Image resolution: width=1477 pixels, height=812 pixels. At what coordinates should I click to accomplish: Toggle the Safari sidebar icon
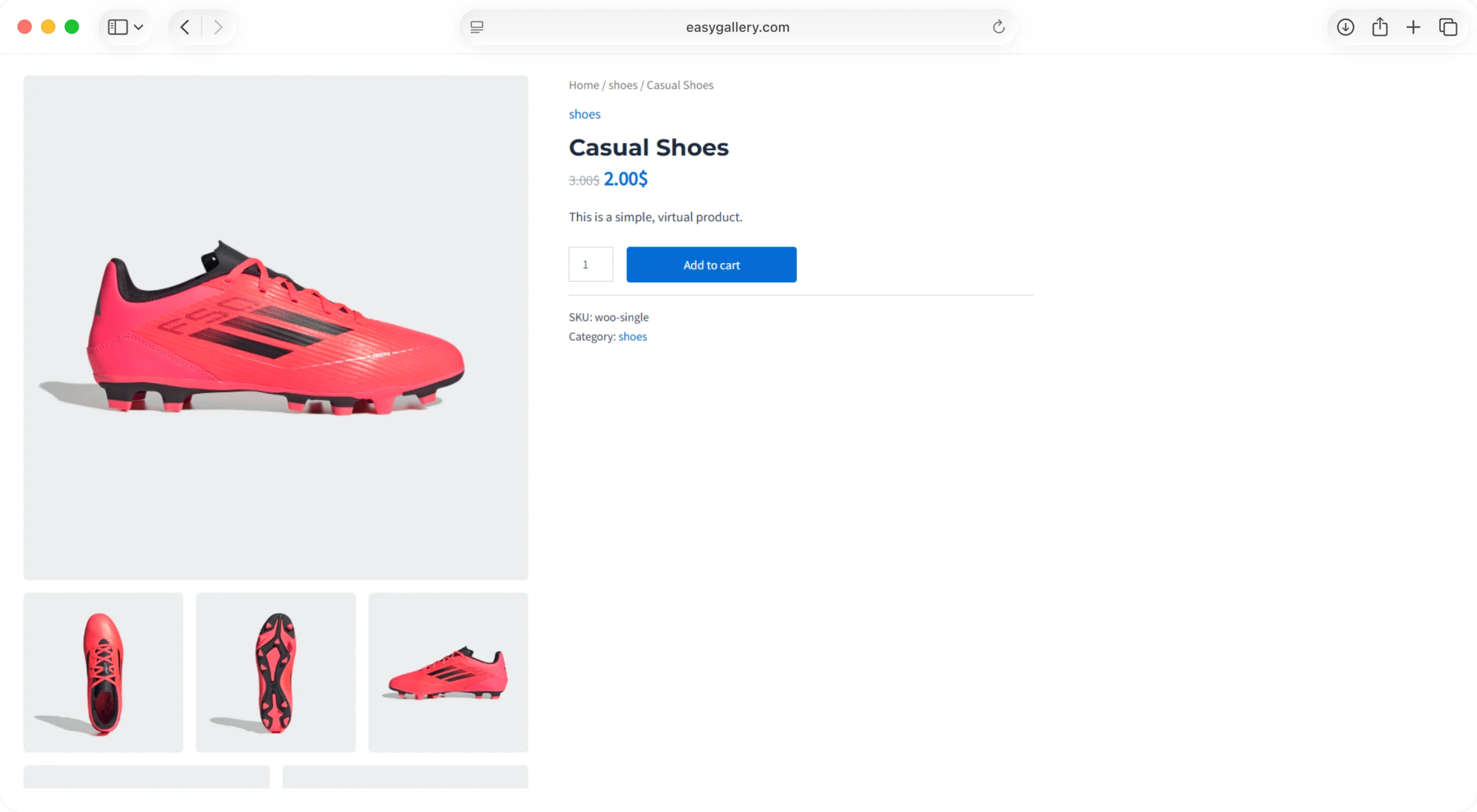click(x=118, y=27)
